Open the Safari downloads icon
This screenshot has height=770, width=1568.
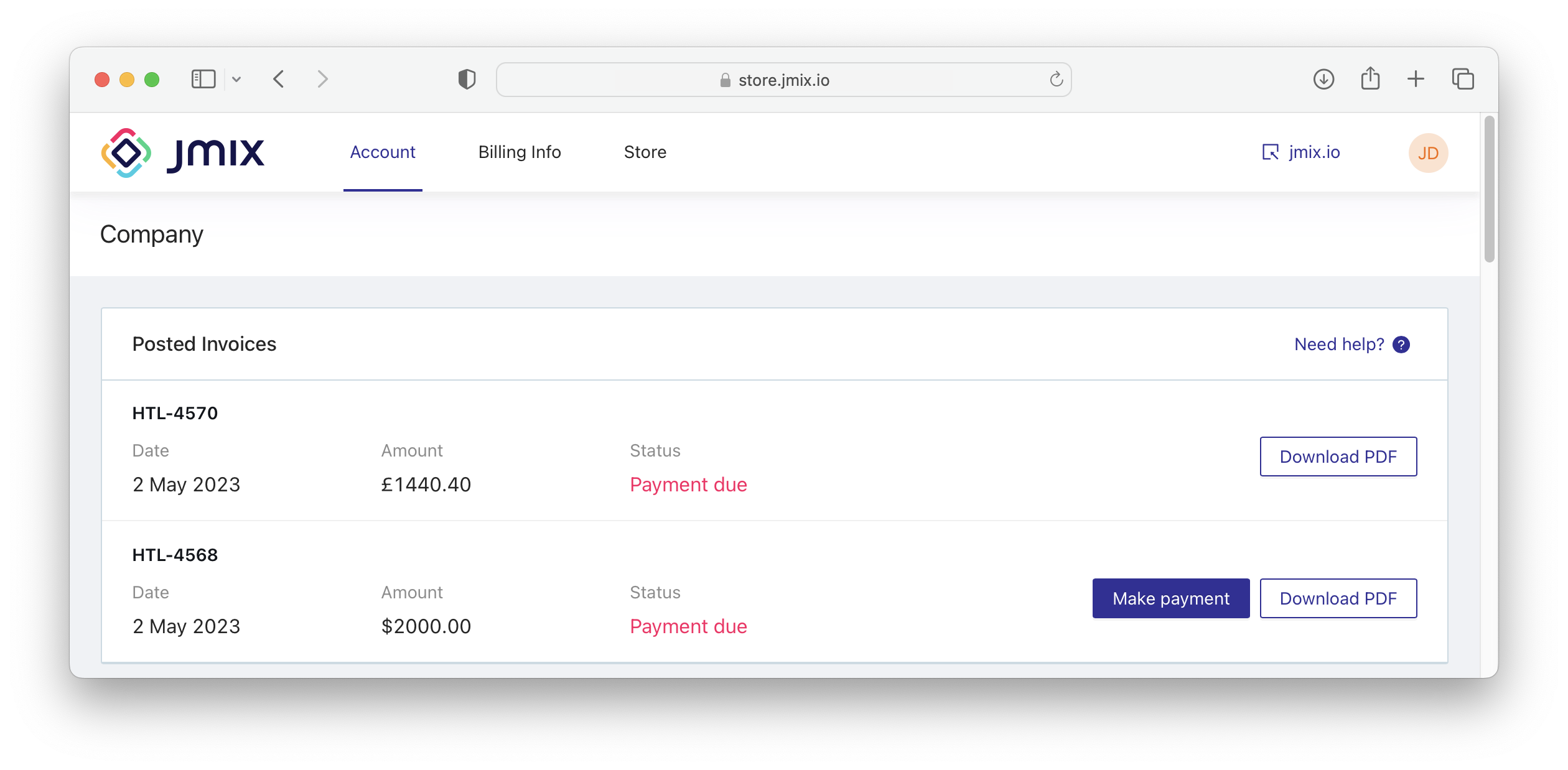[1323, 80]
